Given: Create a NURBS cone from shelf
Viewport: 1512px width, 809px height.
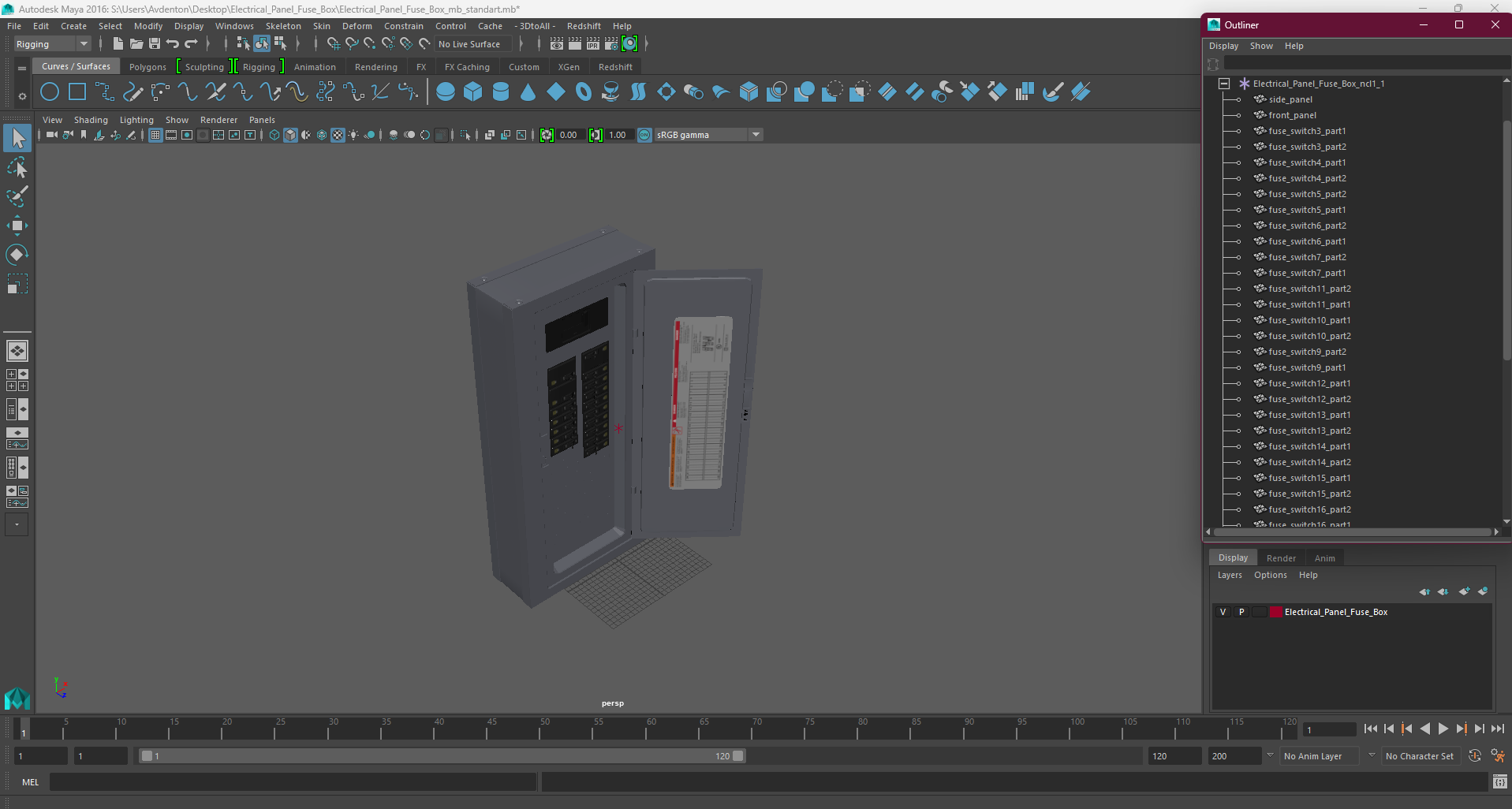Looking at the screenshot, I should [x=528, y=92].
